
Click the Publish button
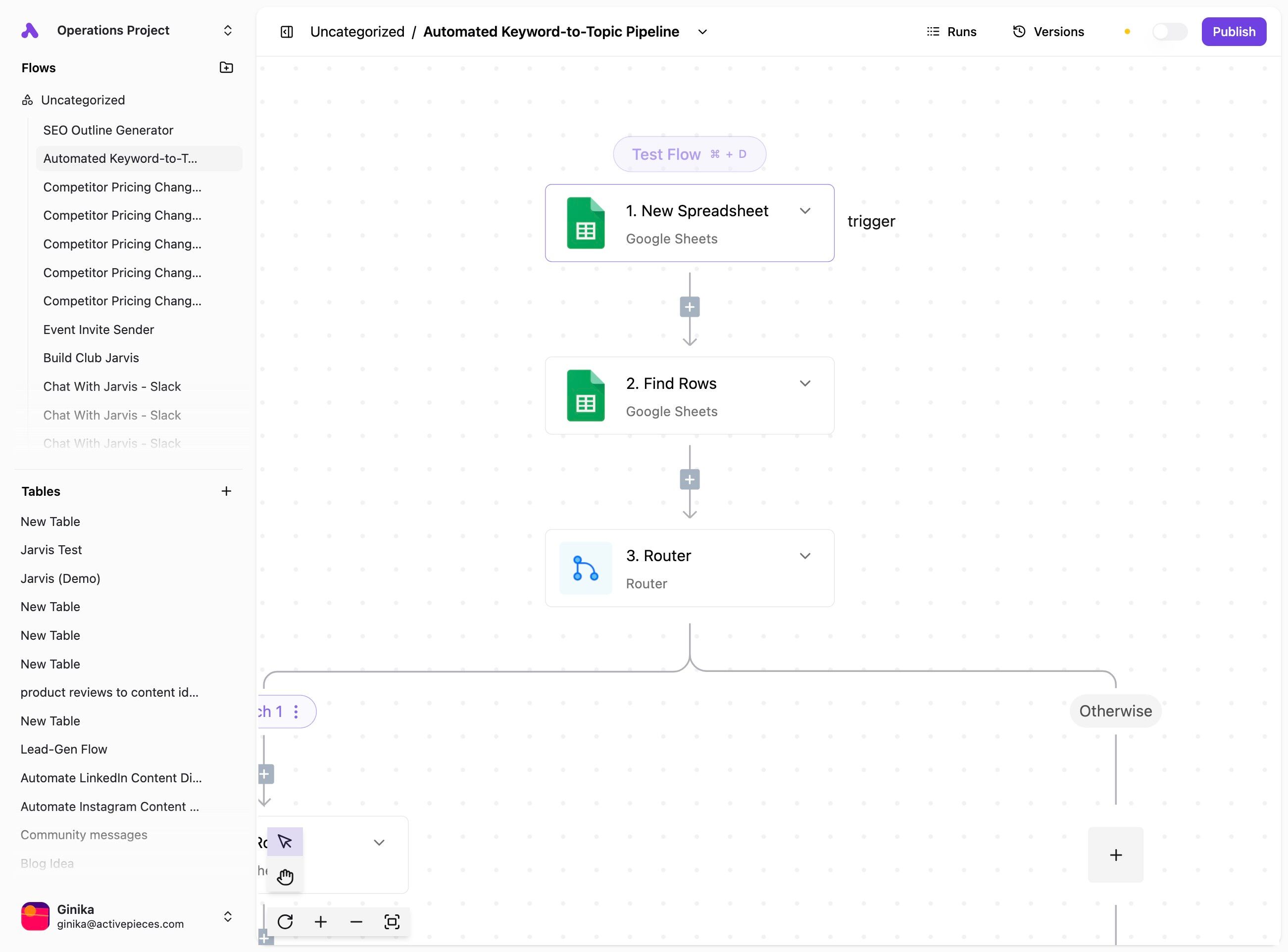click(x=1233, y=32)
